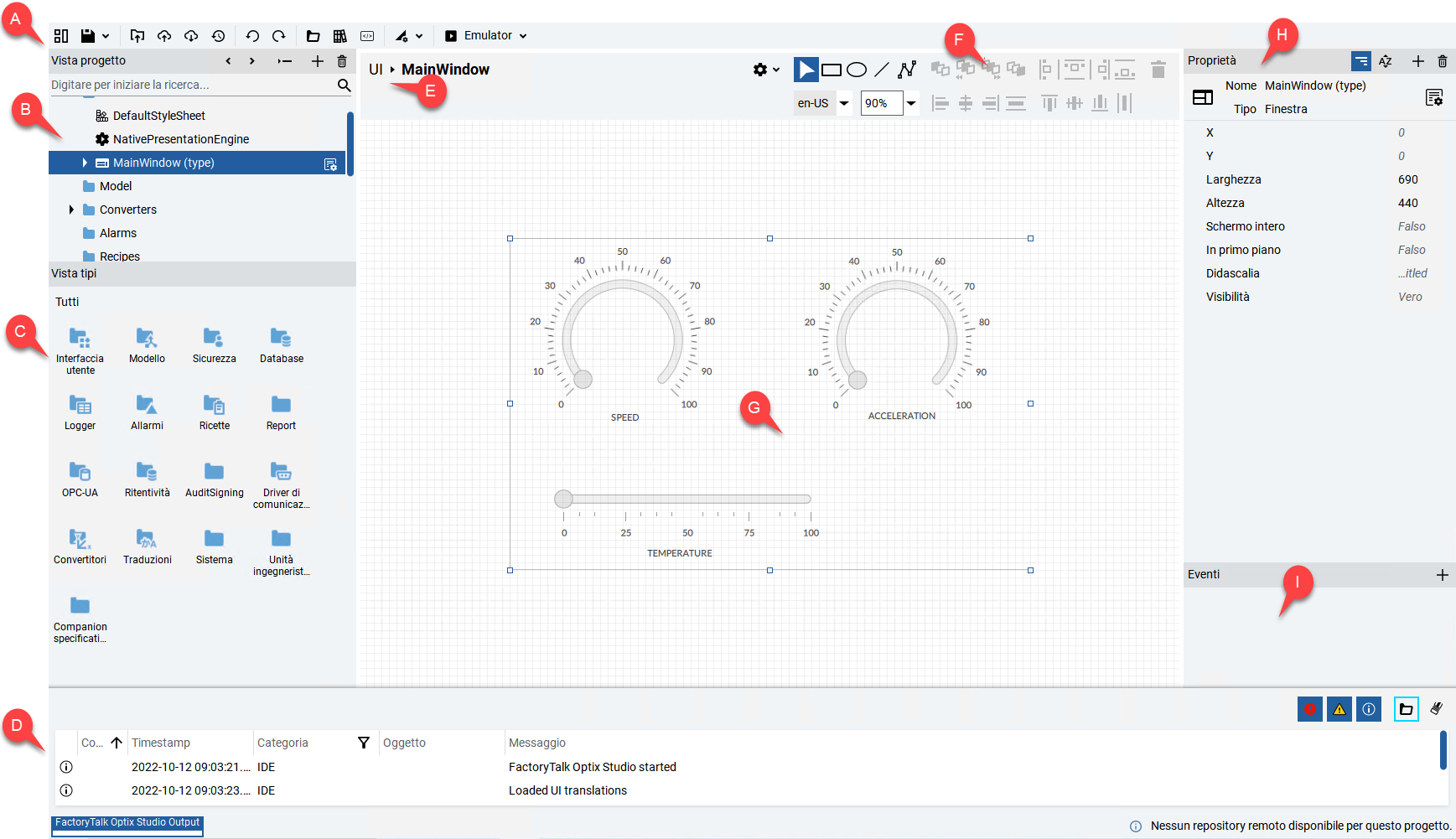This screenshot has width=1456, height=839.
Task: Toggle the info messages filter button
Action: click(x=1368, y=709)
